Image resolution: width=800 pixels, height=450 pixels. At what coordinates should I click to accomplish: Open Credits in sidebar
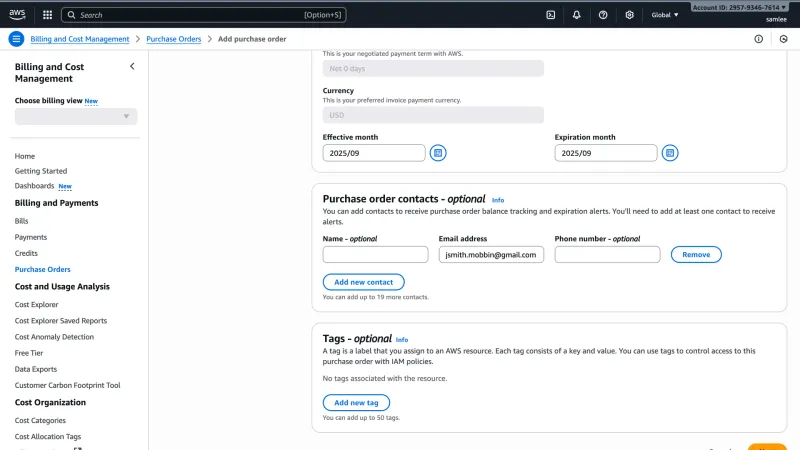26,253
